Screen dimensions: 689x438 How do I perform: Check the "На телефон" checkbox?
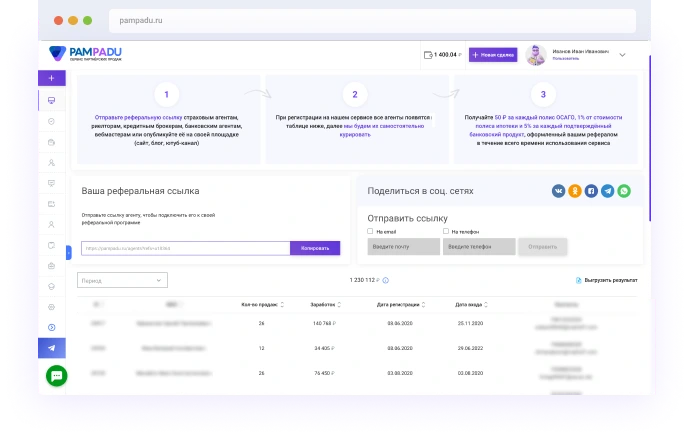[x=445, y=231]
